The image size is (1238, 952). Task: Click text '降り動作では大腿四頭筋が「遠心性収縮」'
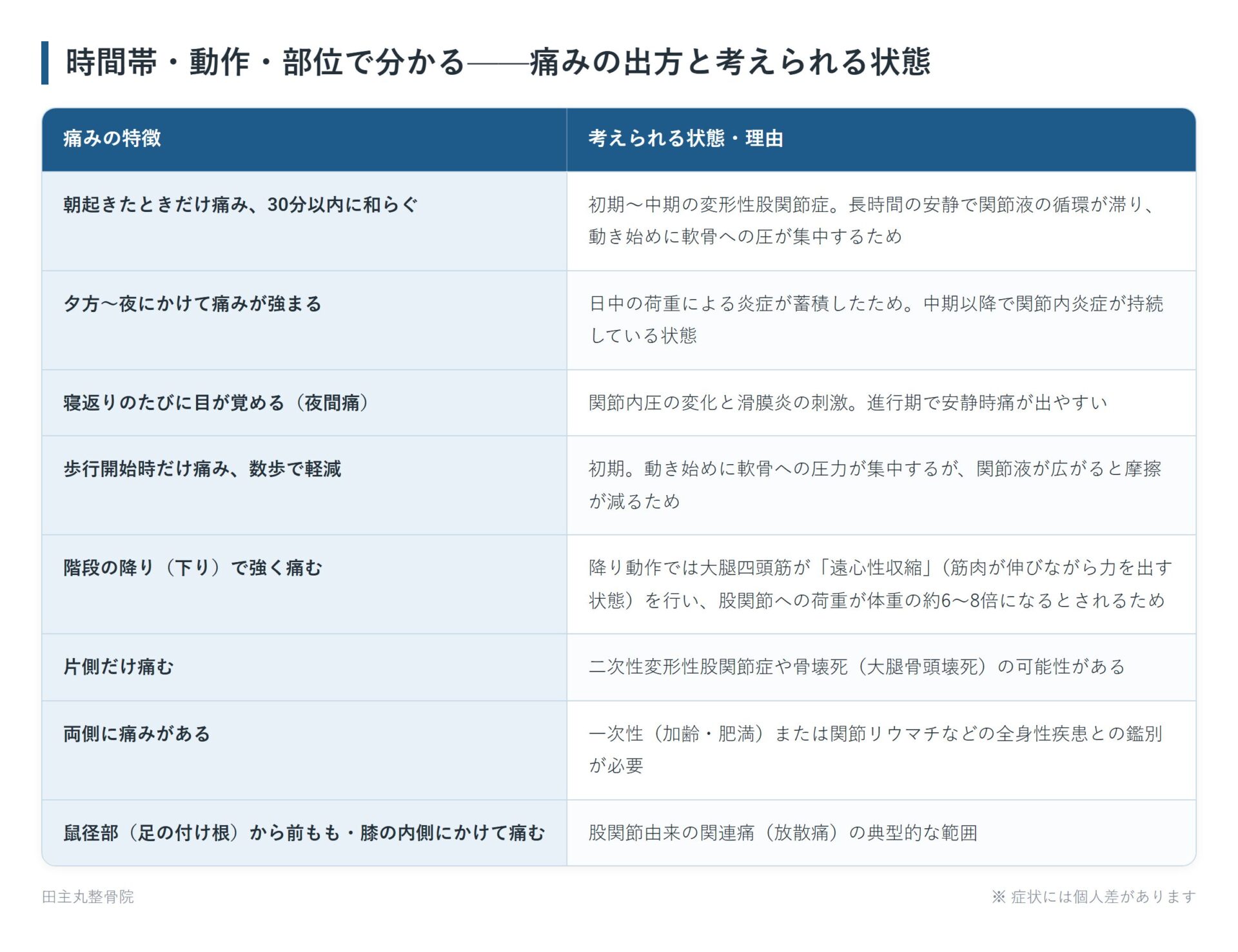[x=760, y=568]
